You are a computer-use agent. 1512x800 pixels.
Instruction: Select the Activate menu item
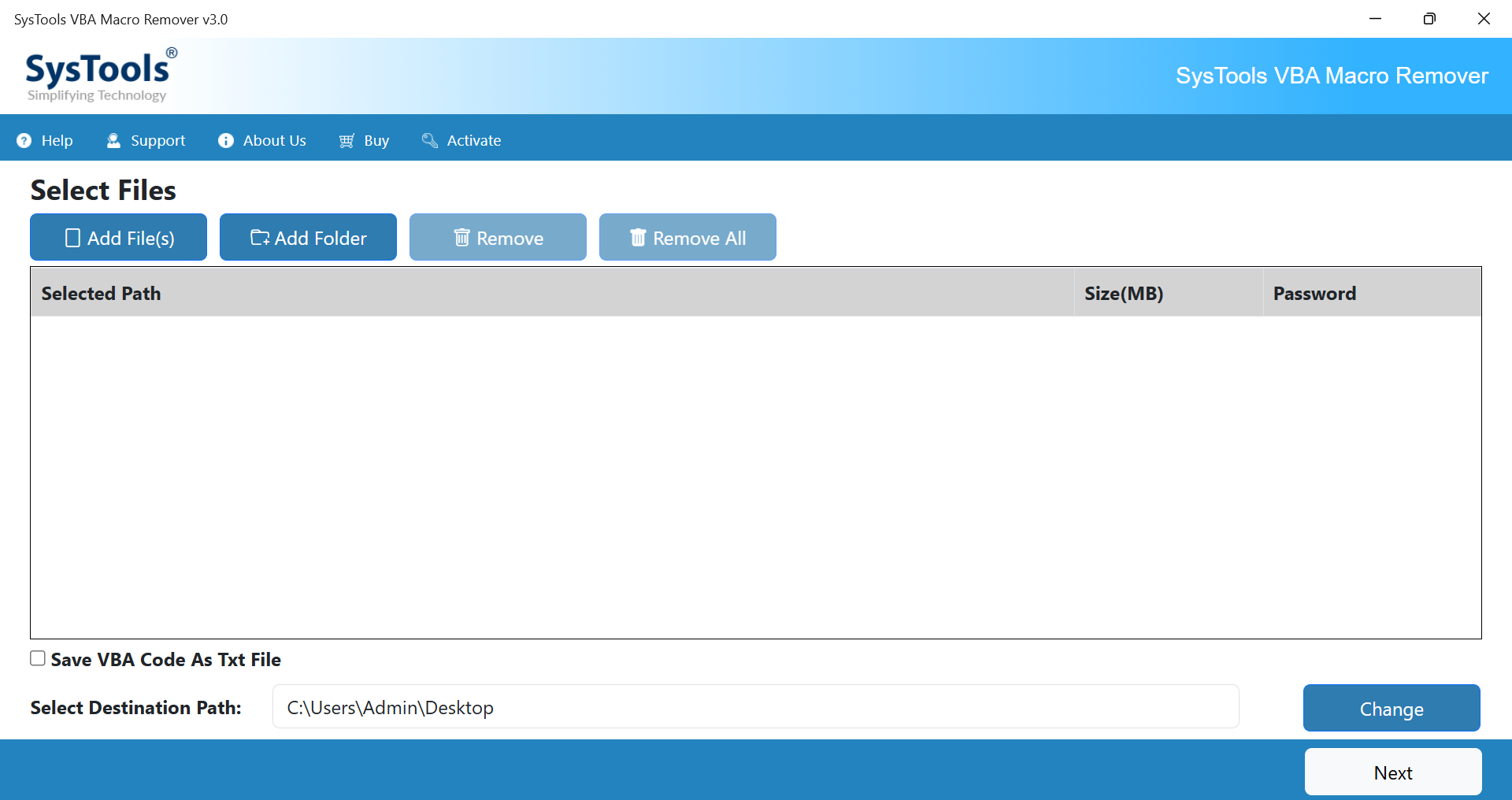pyautogui.click(x=461, y=141)
